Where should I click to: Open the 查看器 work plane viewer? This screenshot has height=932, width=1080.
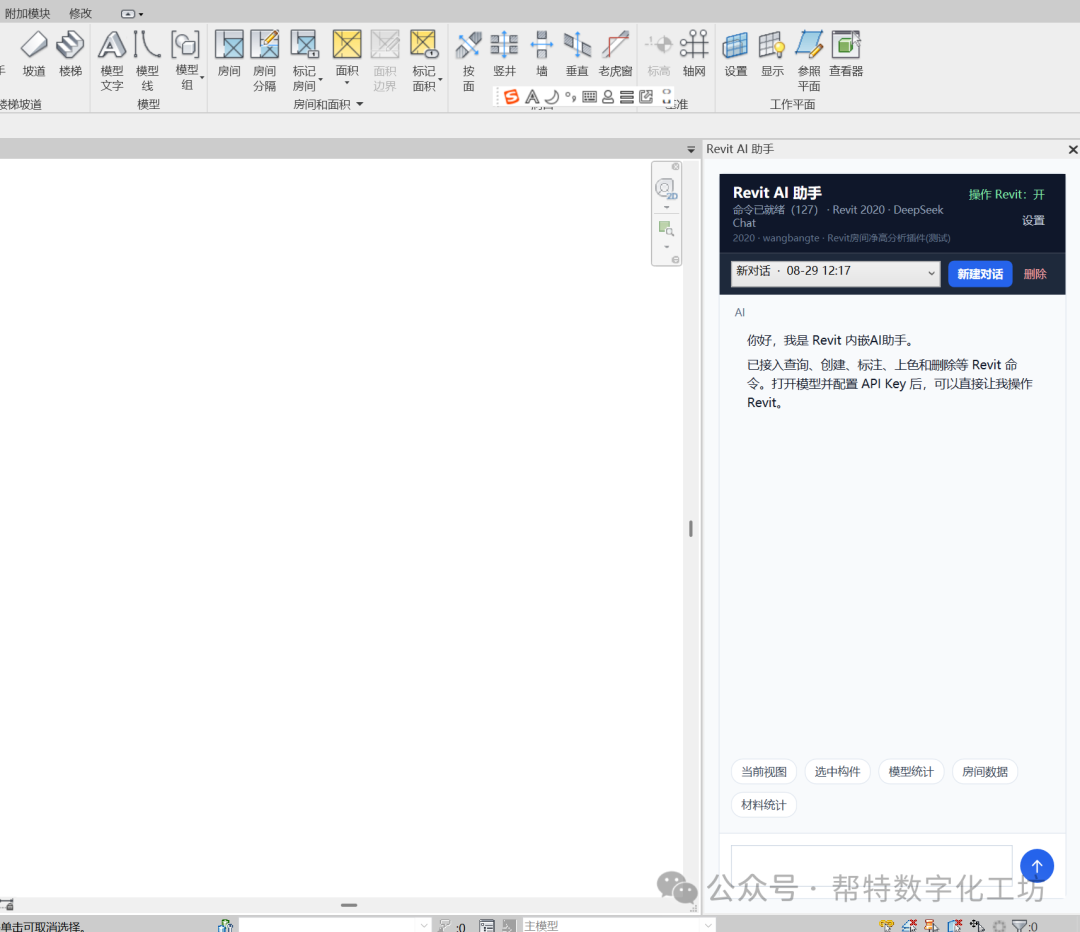pyautogui.click(x=846, y=54)
